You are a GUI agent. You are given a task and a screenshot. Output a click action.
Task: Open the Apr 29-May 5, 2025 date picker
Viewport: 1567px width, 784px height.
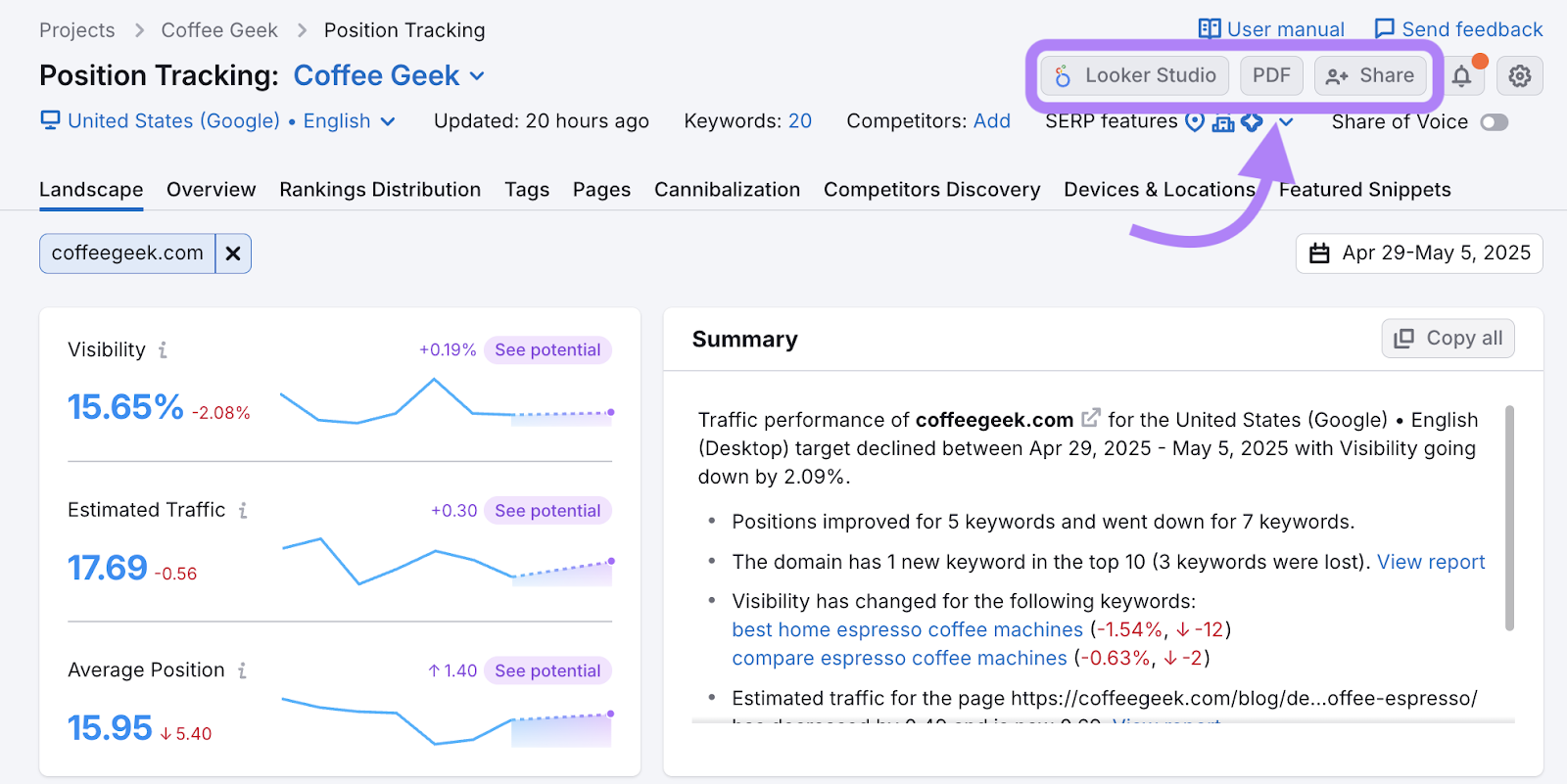coord(1419,254)
